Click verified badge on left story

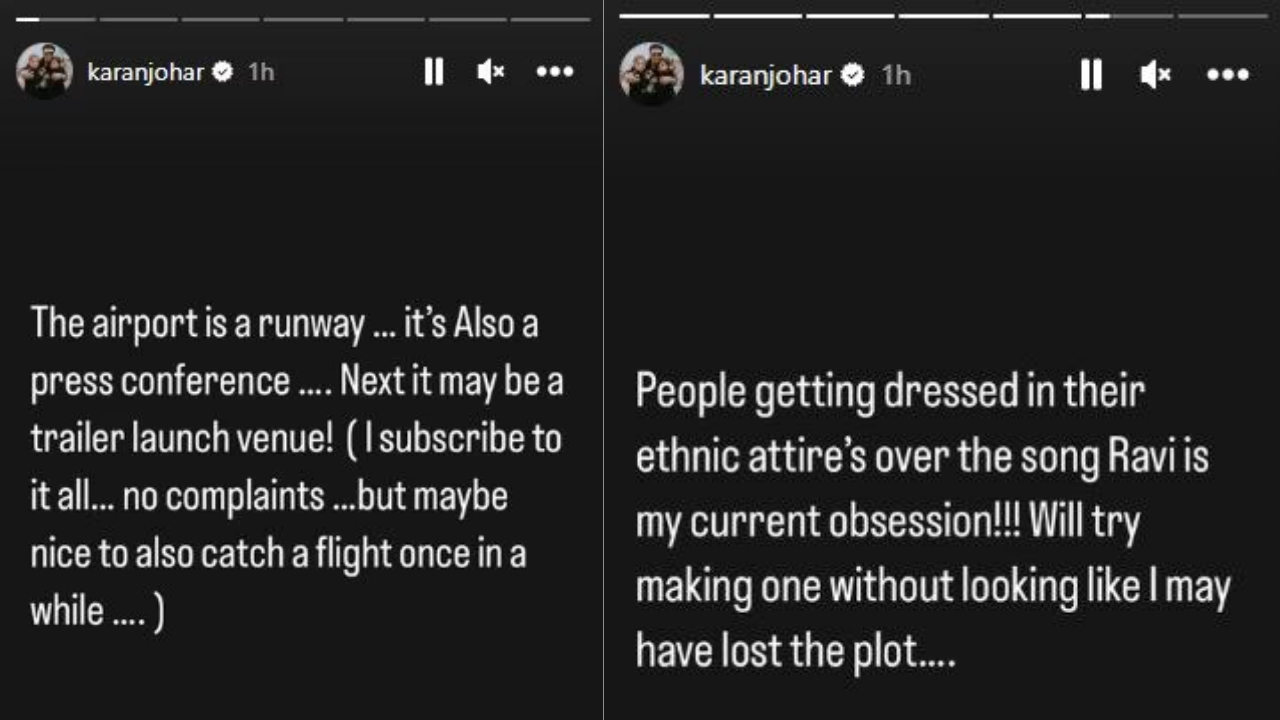[x=223, y=72]
